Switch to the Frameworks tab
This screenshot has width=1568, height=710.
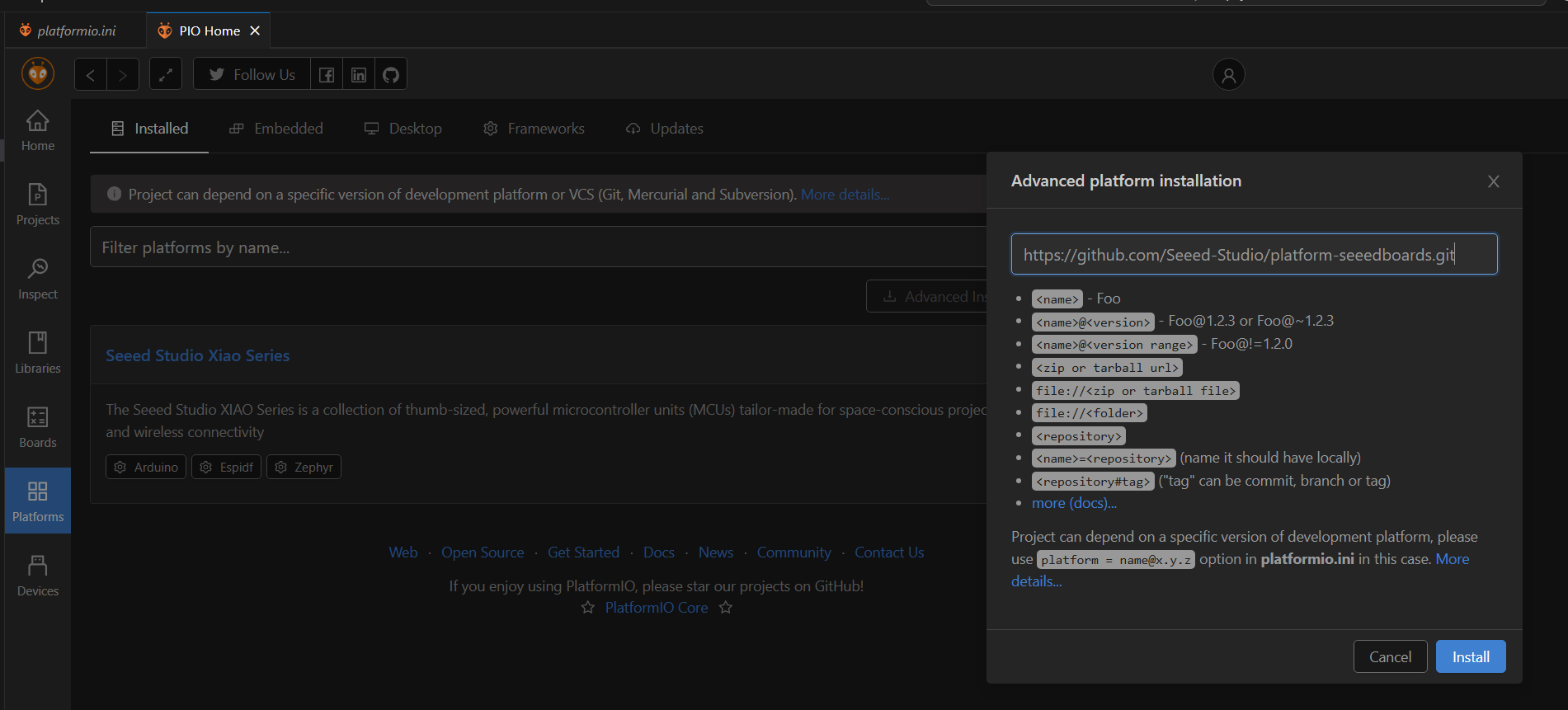534,129
